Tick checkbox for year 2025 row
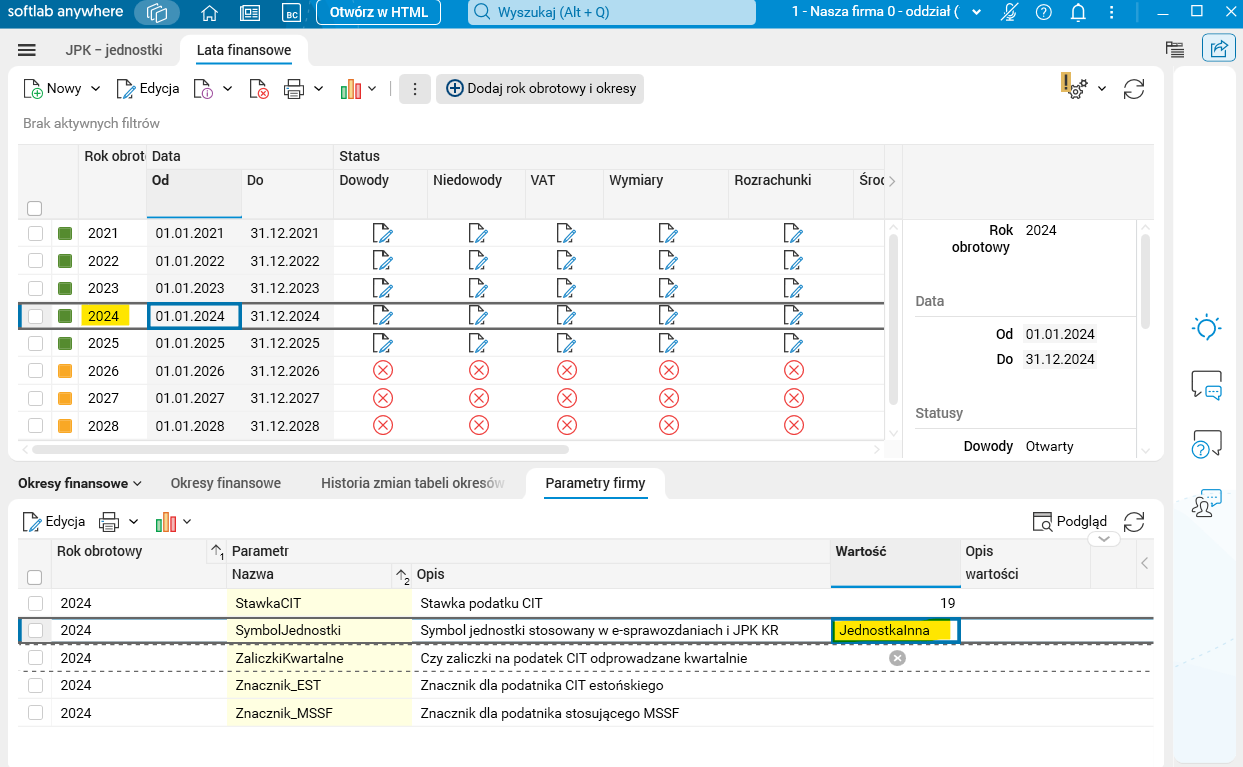The width and height of the screenshot is (1243, 767). pyautogui.click(x=36, y=343)
